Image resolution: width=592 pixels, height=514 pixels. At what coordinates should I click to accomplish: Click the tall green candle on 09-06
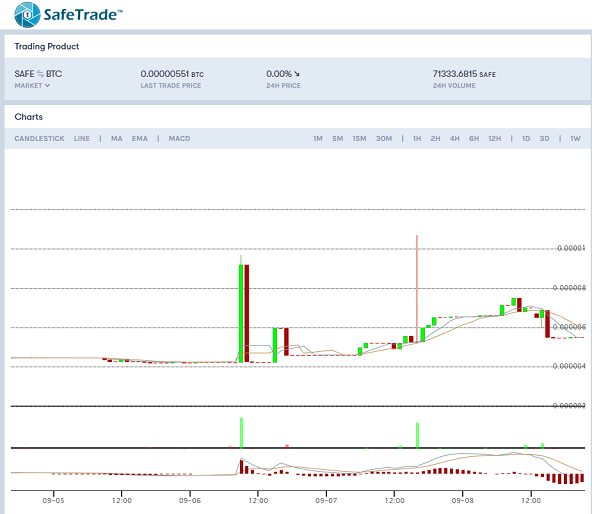pos(241,313)
